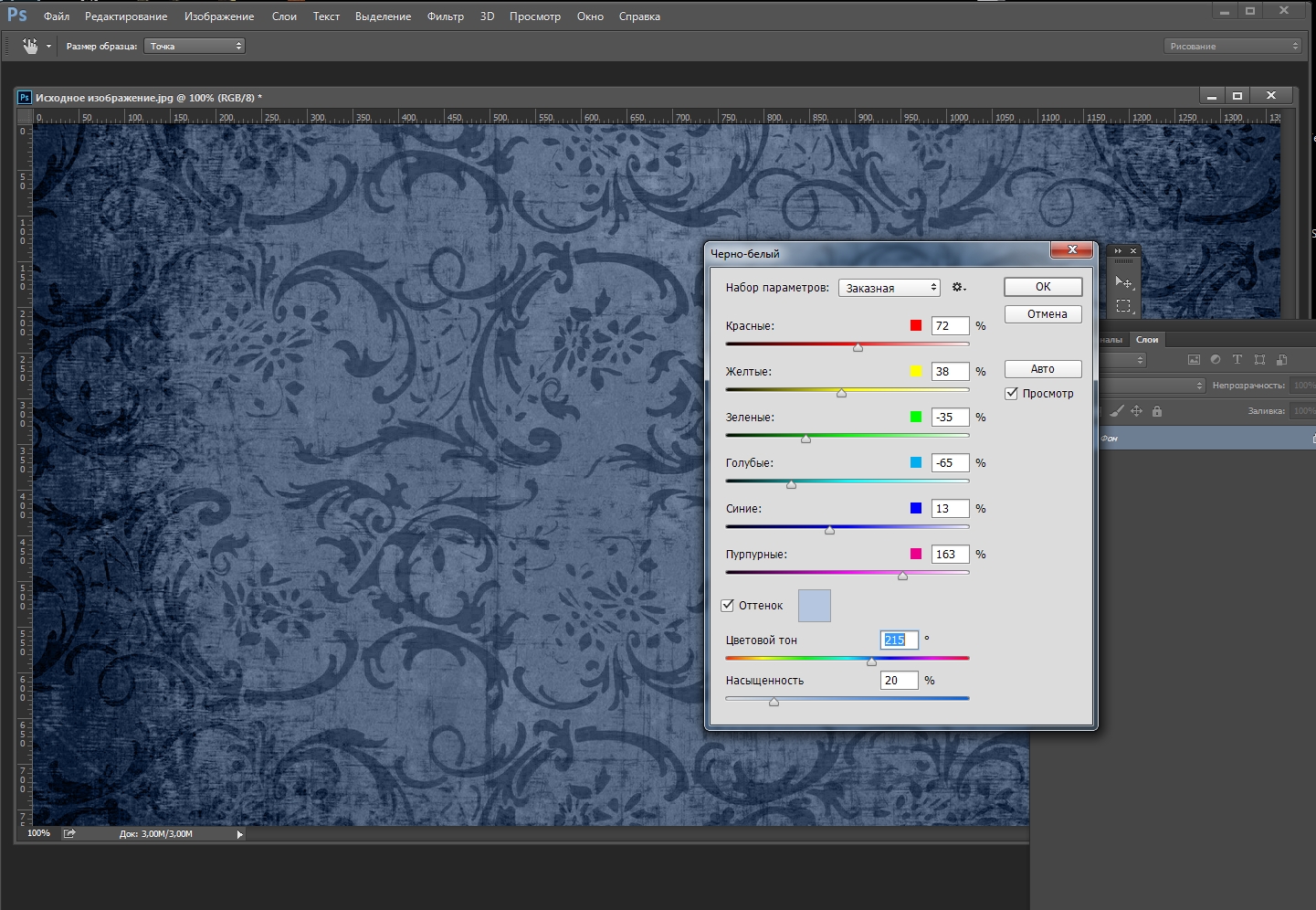Open the layer filter type dropdown
Viewport: 1316px width, 910px height.
1122,360
